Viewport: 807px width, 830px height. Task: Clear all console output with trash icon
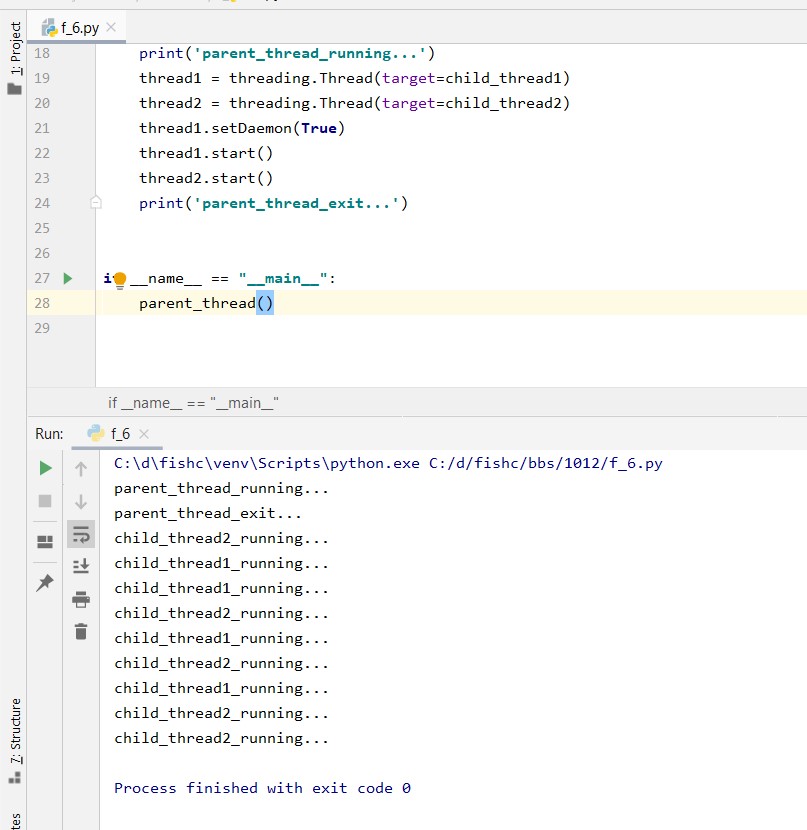[x=81, y=631]
